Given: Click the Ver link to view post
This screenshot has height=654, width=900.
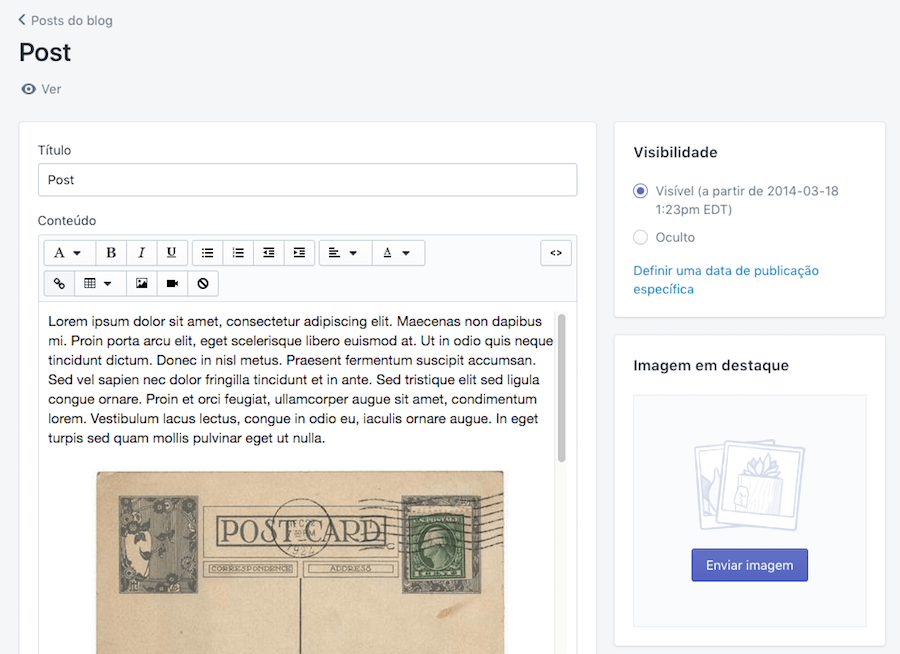Looking at the screenshot, I should (51, 89).
